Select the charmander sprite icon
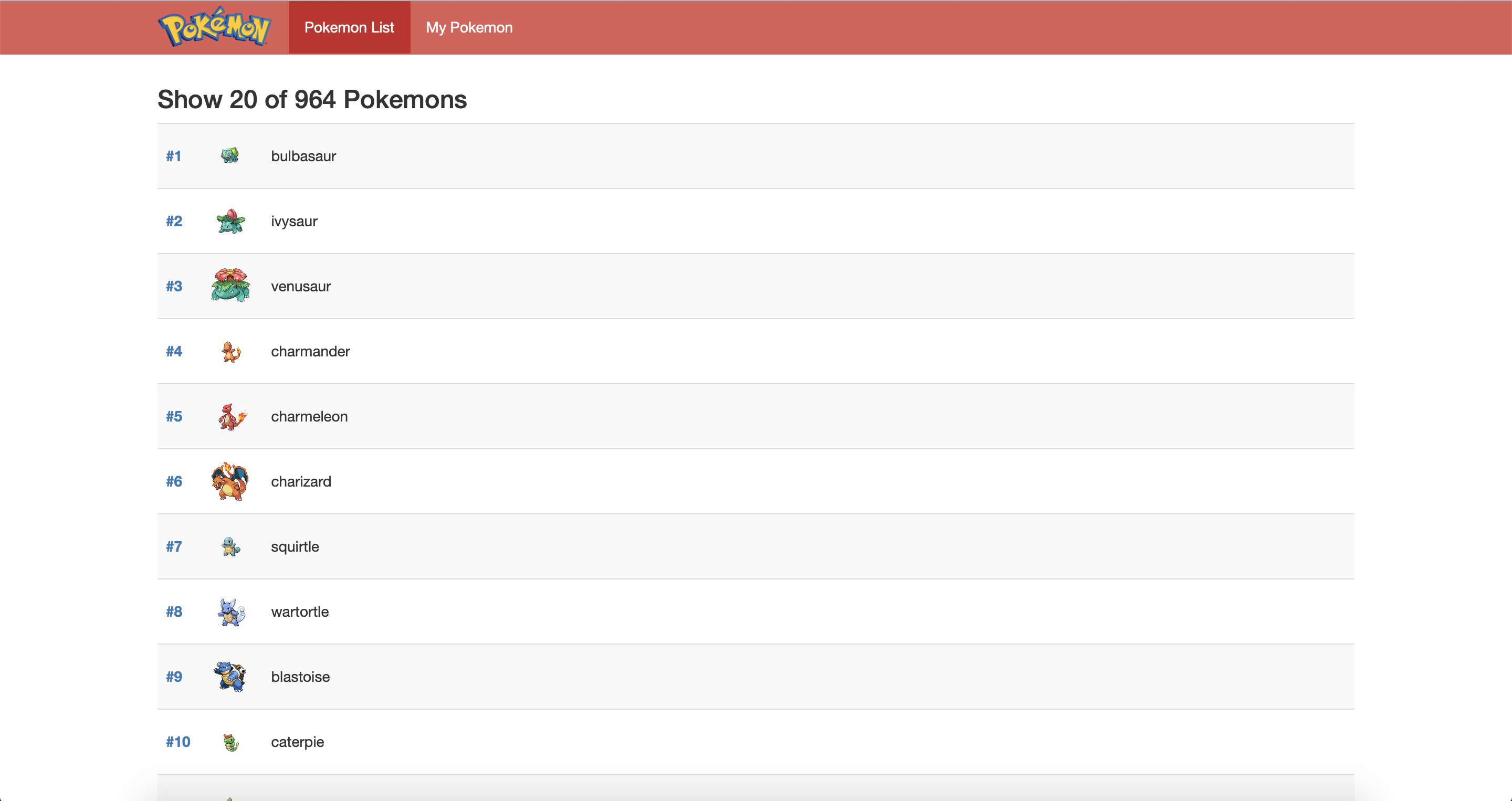 tap(230, 352)
